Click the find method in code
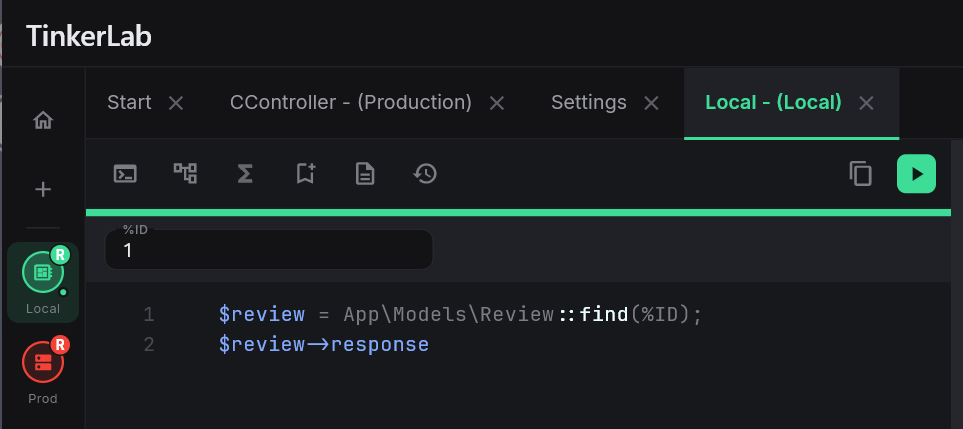 click(604, 314)
